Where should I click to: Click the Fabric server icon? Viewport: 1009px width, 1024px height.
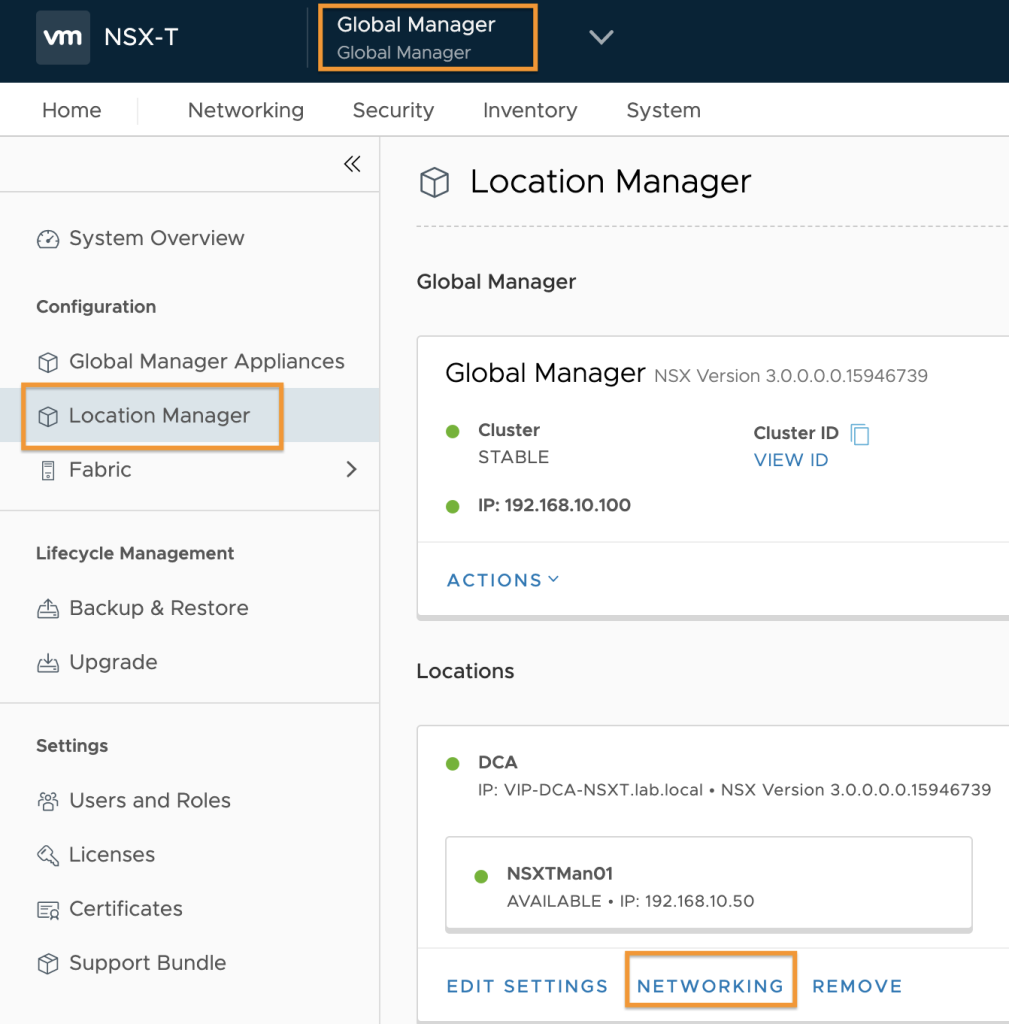click(x=48, y=470)
